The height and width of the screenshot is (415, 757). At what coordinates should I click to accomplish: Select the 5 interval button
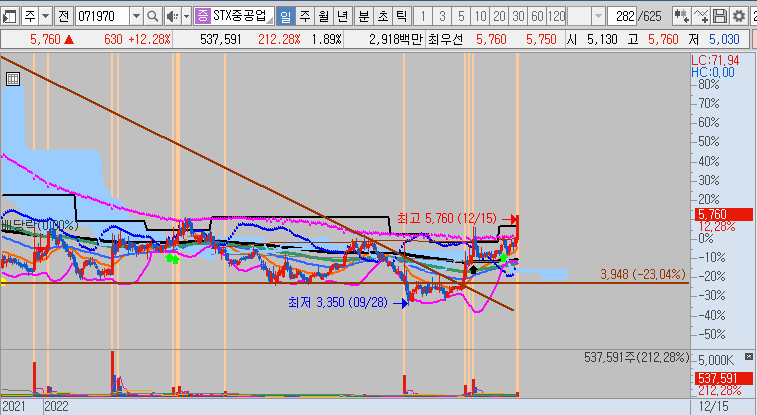461,16
